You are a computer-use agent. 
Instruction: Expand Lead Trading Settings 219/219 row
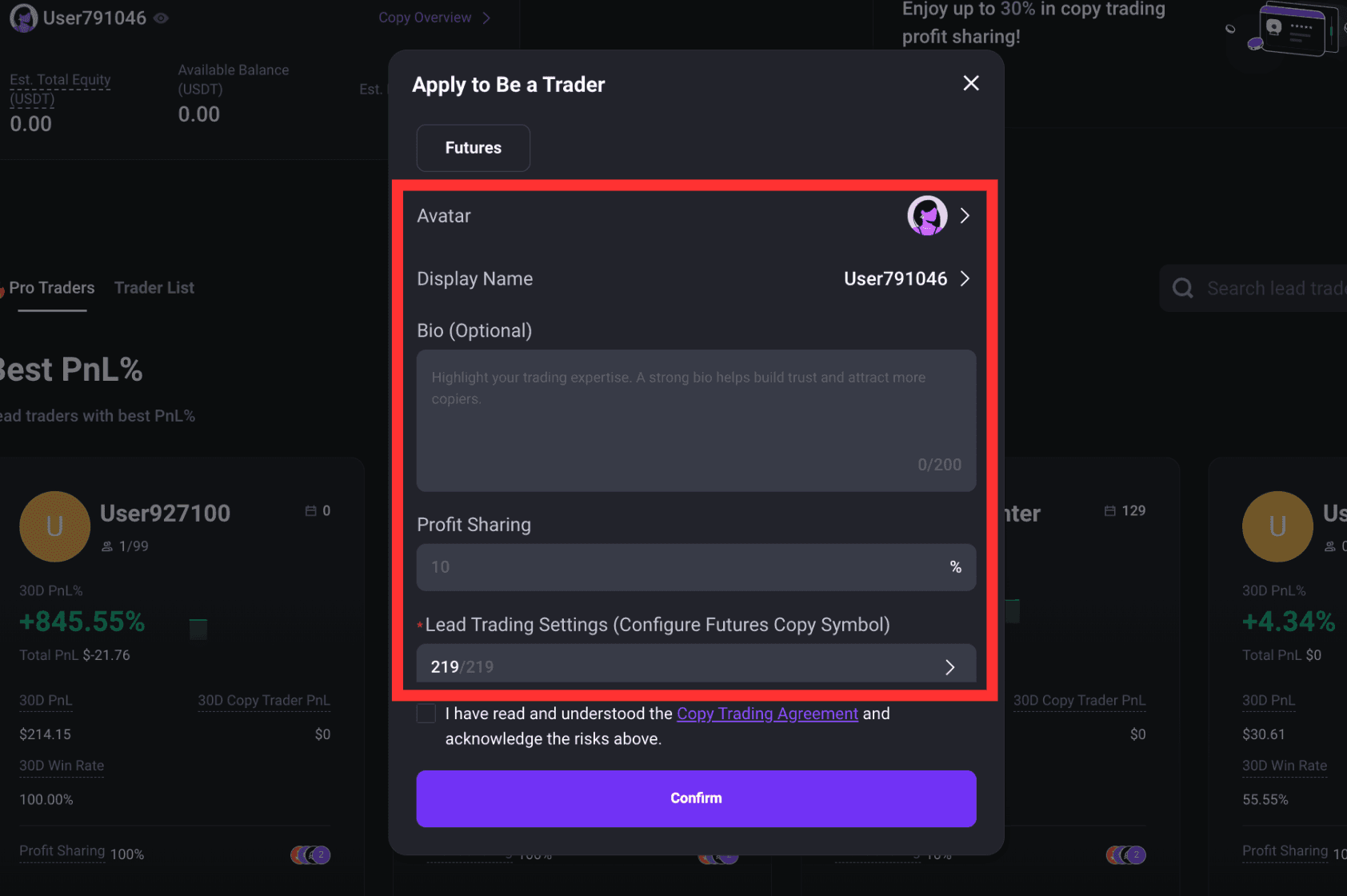(696, 664)
